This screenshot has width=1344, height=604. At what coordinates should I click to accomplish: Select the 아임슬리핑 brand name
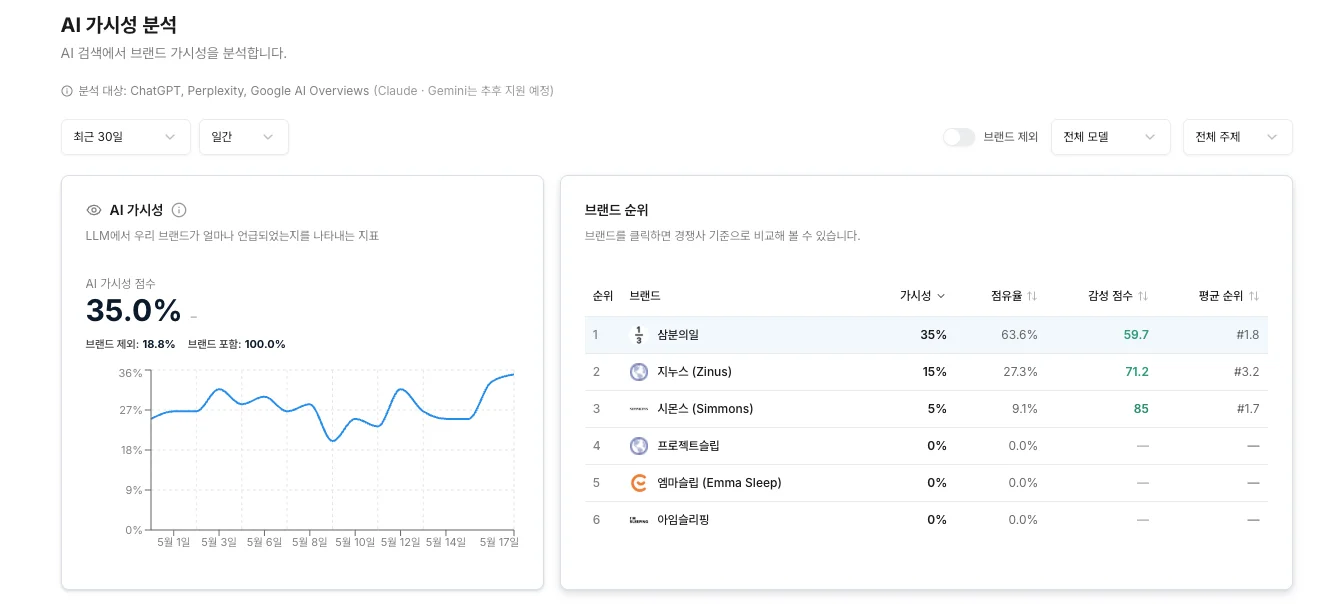click(x=683, y=520)
